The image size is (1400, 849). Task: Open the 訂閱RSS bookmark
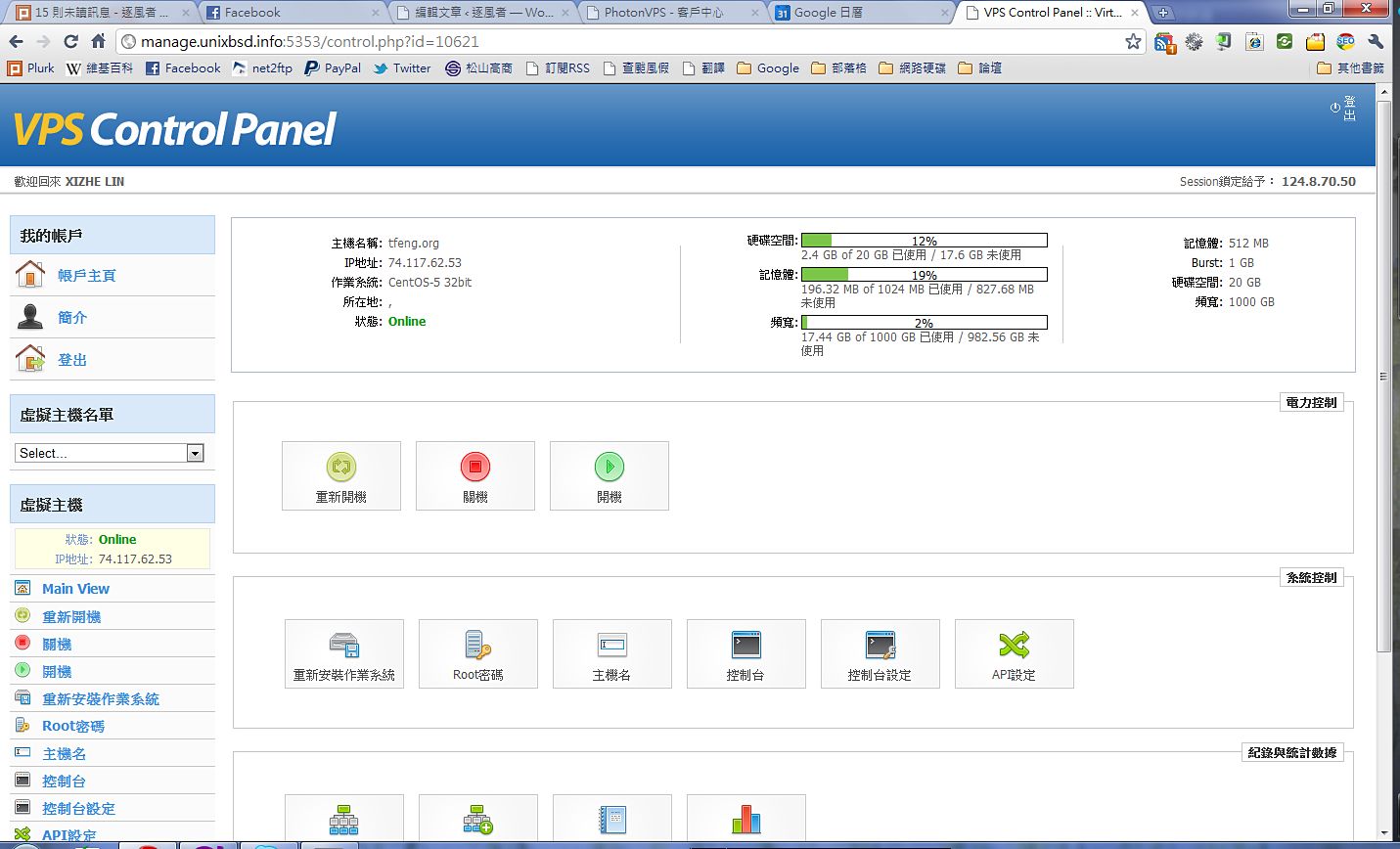(558, 68)
